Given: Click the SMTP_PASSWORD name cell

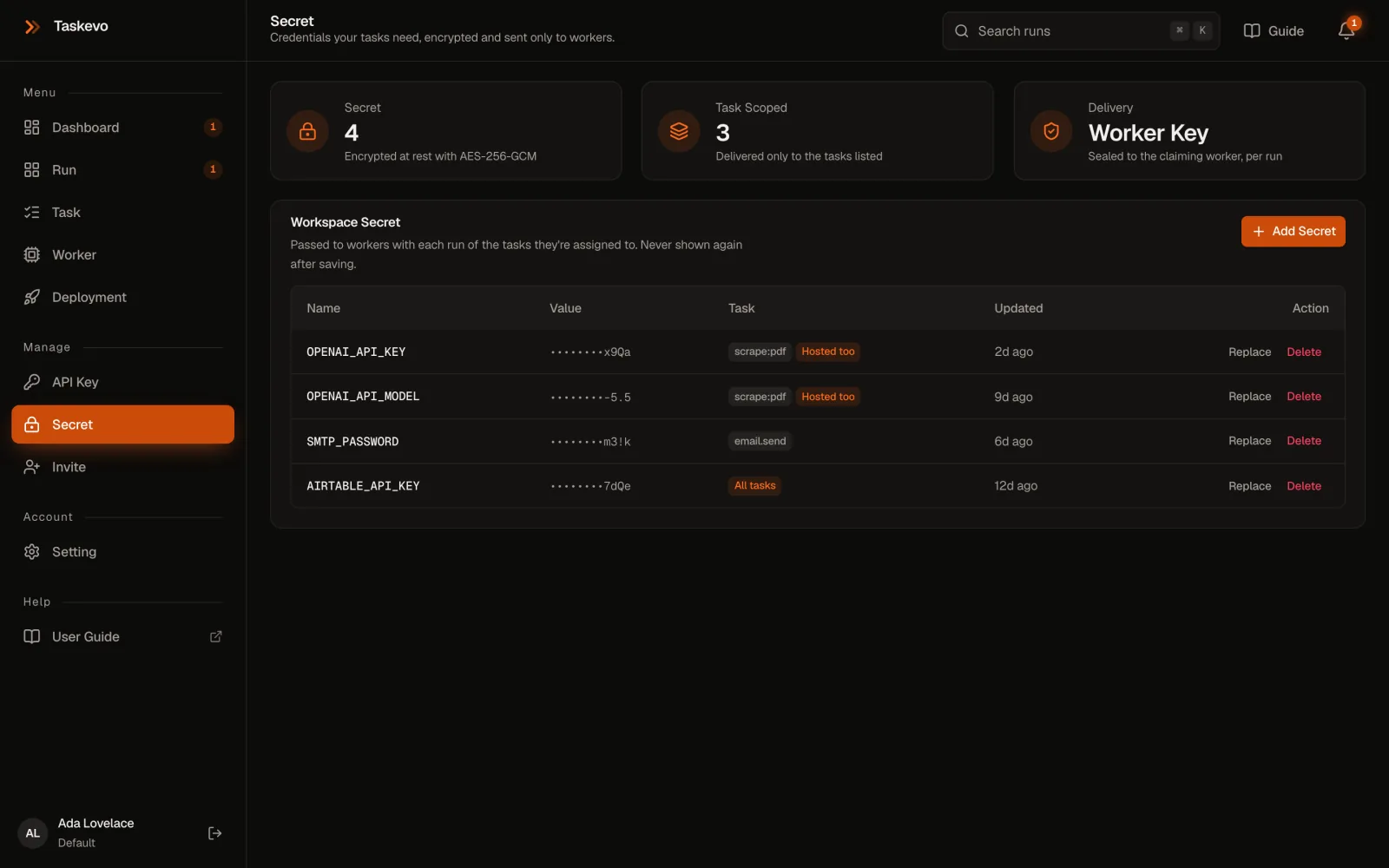Looking at the screenshot, I should tap(352, 442).
